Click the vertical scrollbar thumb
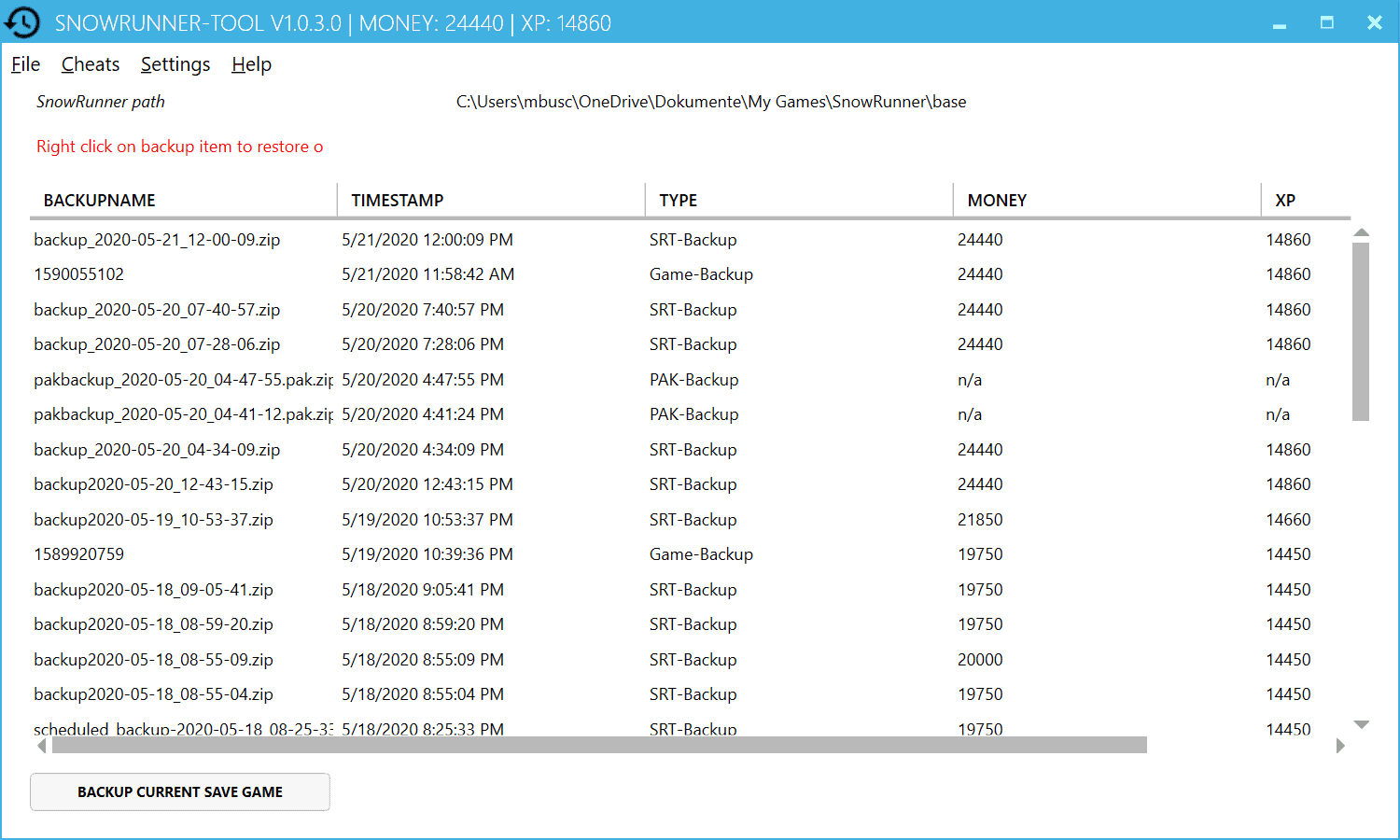The width and height of the screenshot is (1400, 840). pos(1361,331)
